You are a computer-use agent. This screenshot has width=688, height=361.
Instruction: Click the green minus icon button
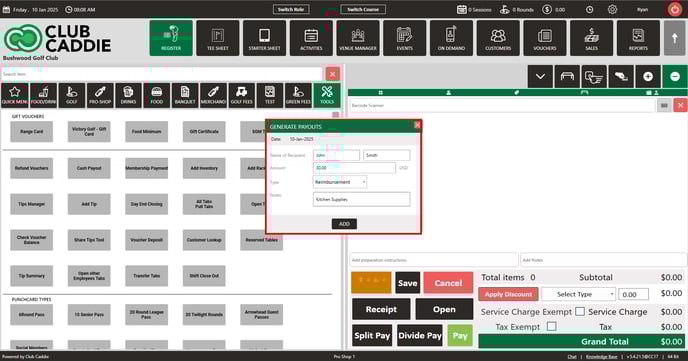(675, 77)
